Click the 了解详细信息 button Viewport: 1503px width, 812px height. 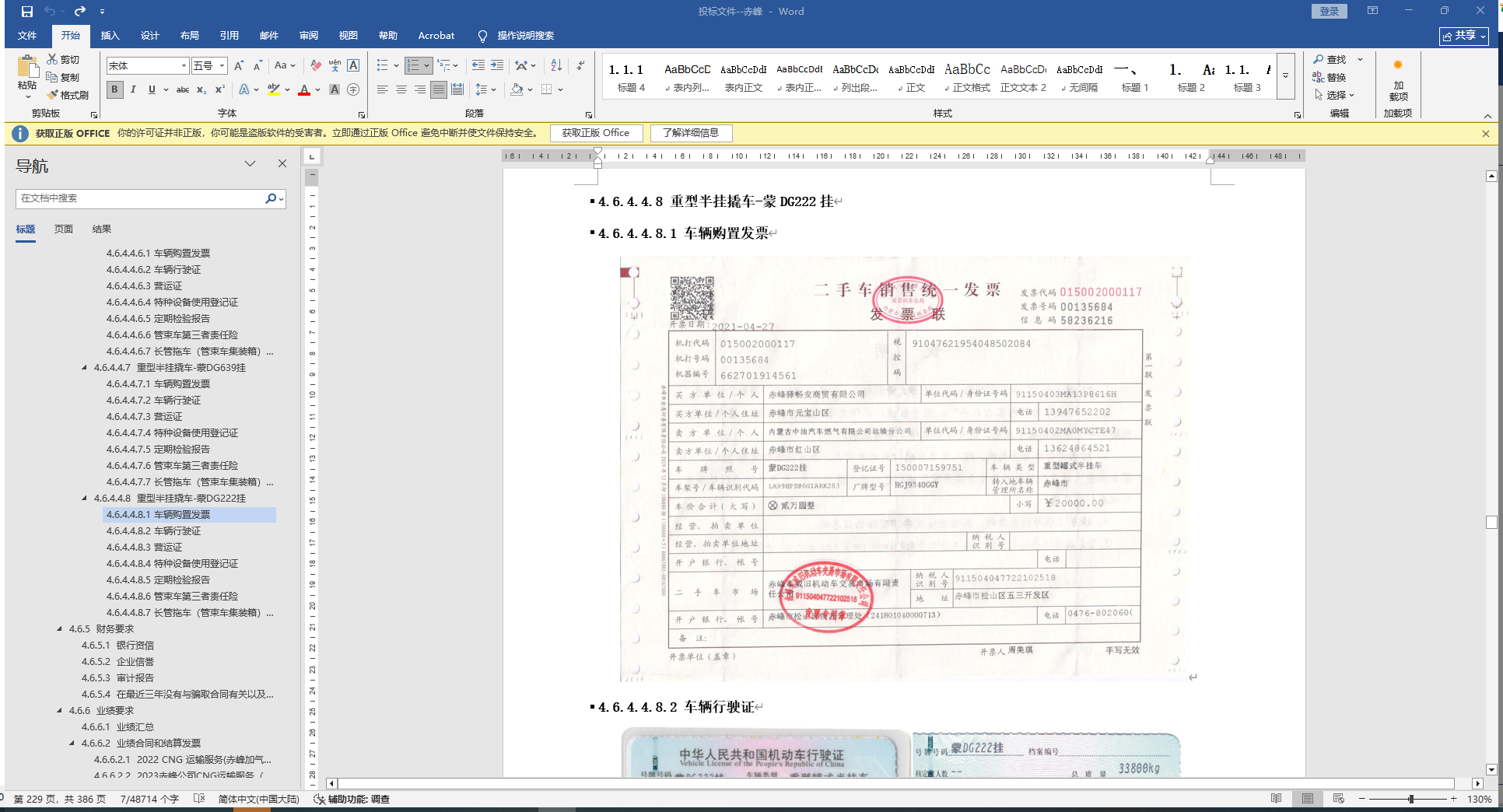pos(691,133)
